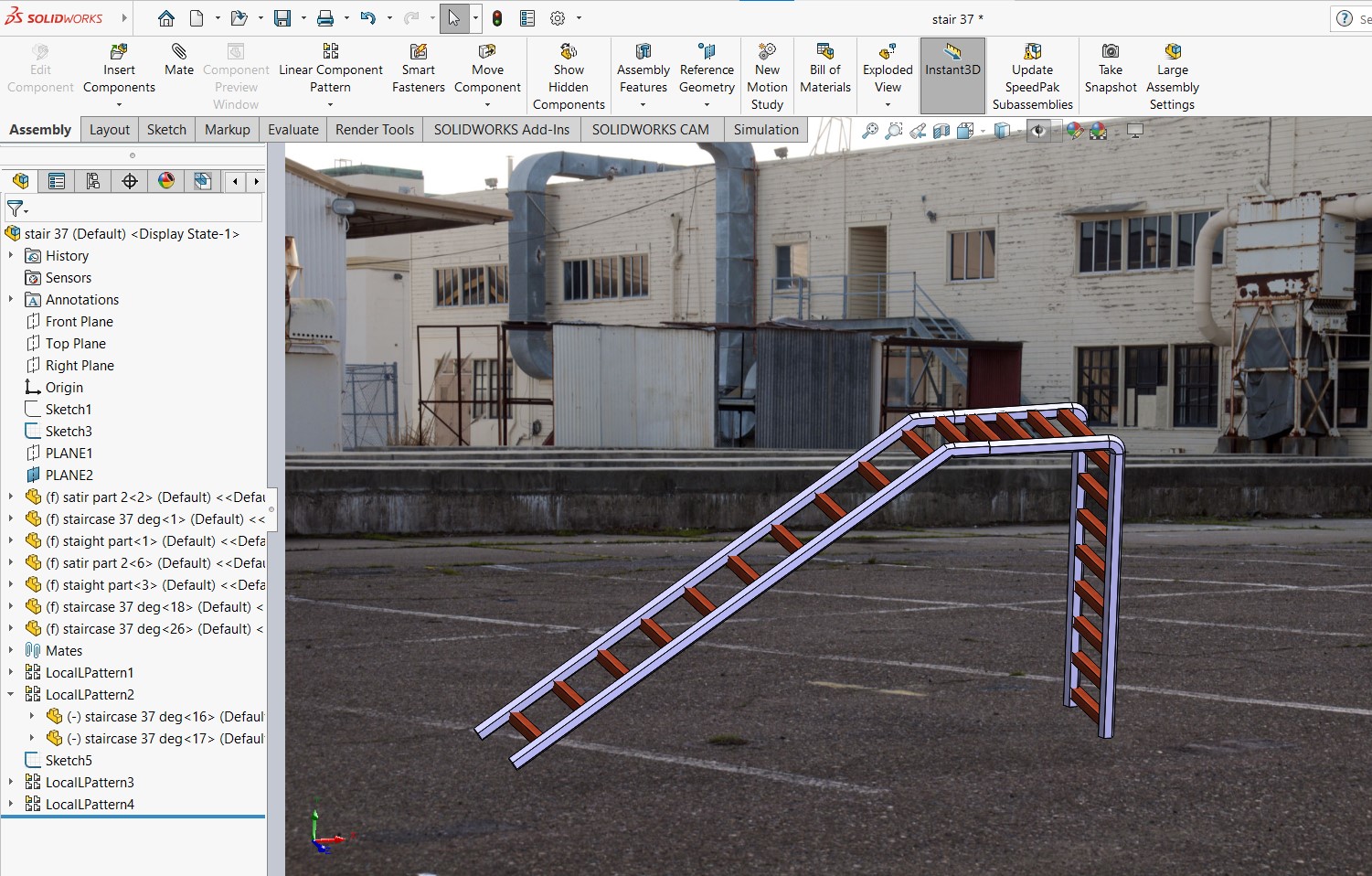Open Exploded View dropdown arrow
This screenshot has height=876, width=1372.
tap(888, 105)
